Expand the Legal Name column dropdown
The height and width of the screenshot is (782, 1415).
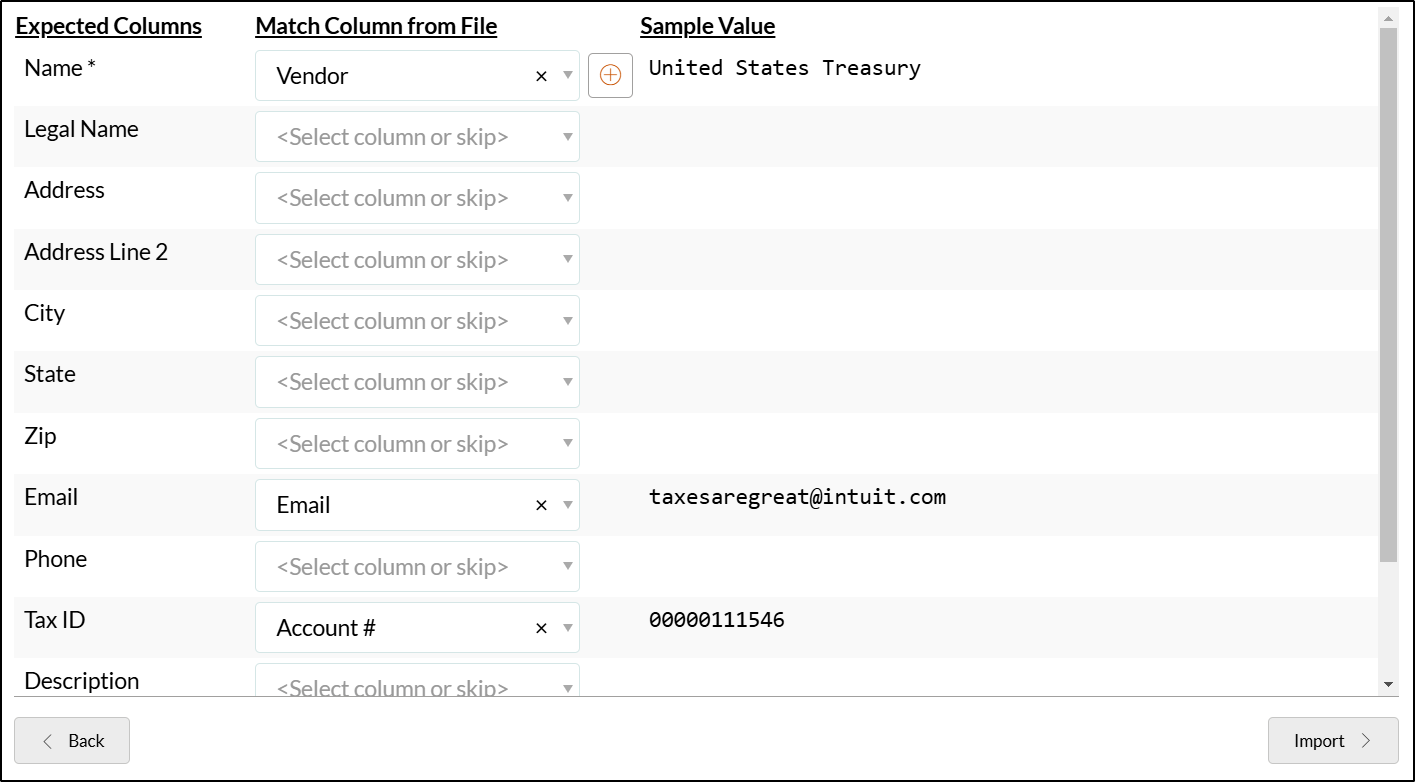click(417, 137)
